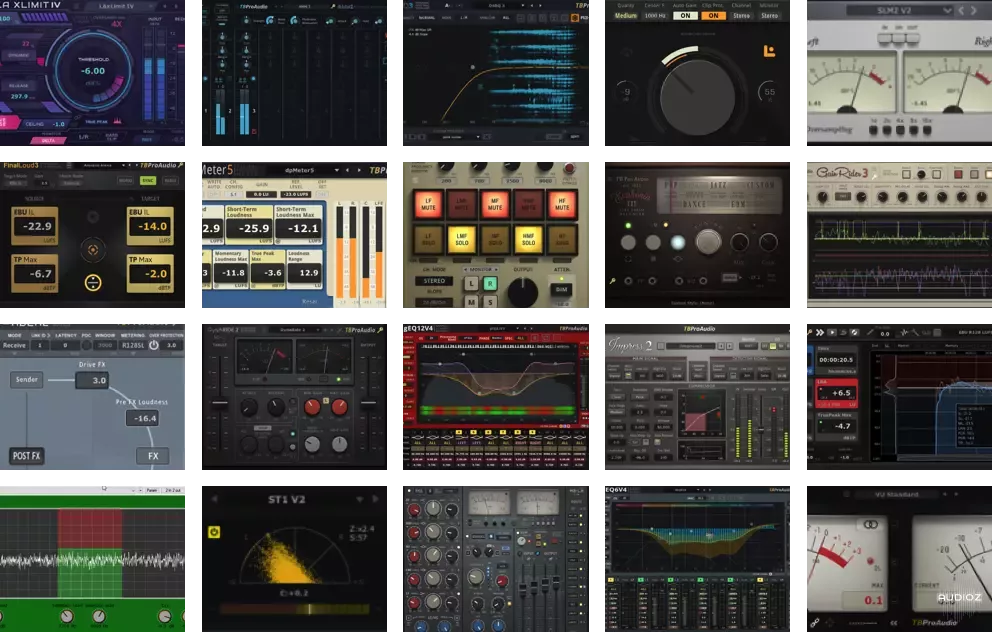Viewport: 992px width, 632px height.
Task: Click the Receive mode button
Action: coord(14,345)
